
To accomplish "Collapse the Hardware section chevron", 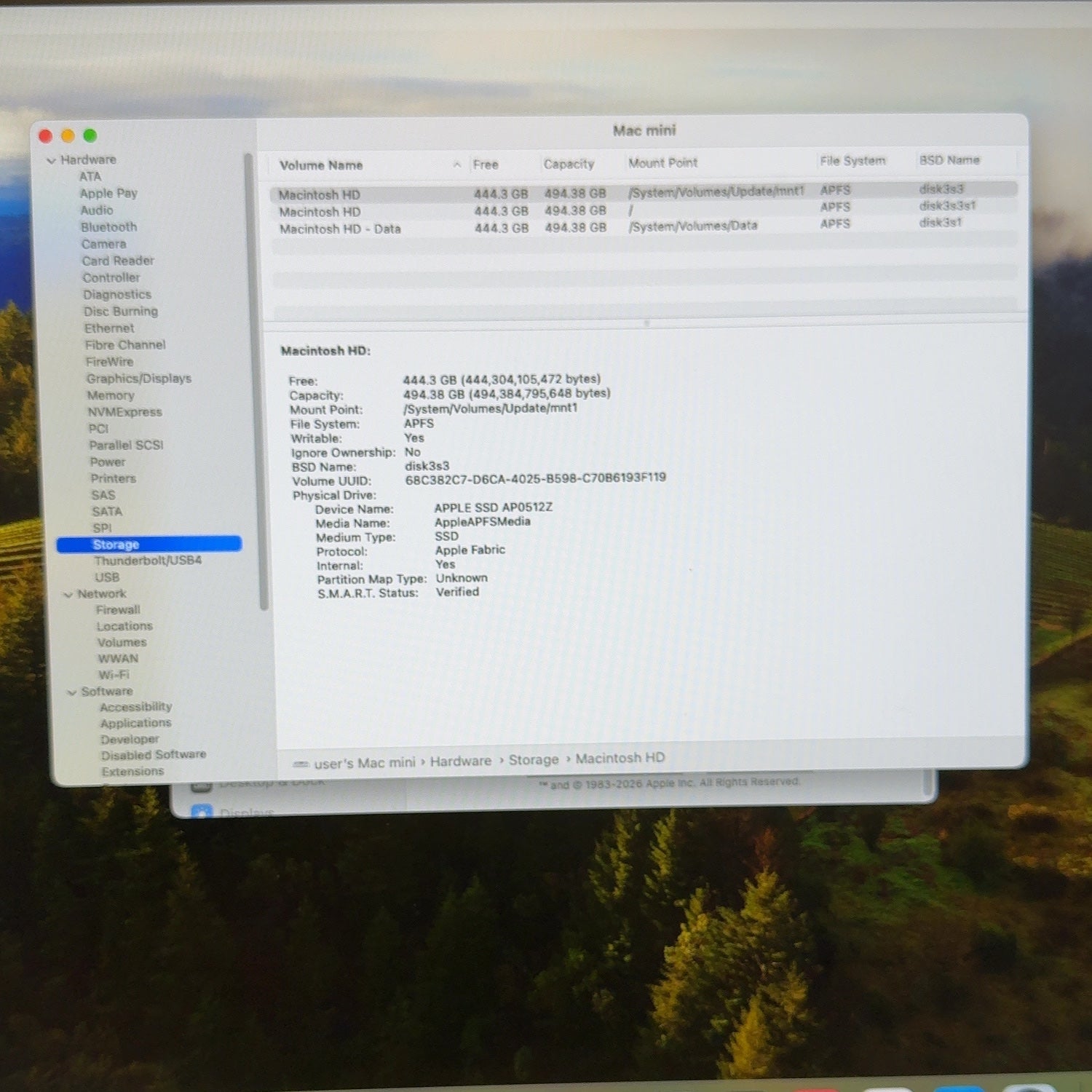I will coord(51,160).
